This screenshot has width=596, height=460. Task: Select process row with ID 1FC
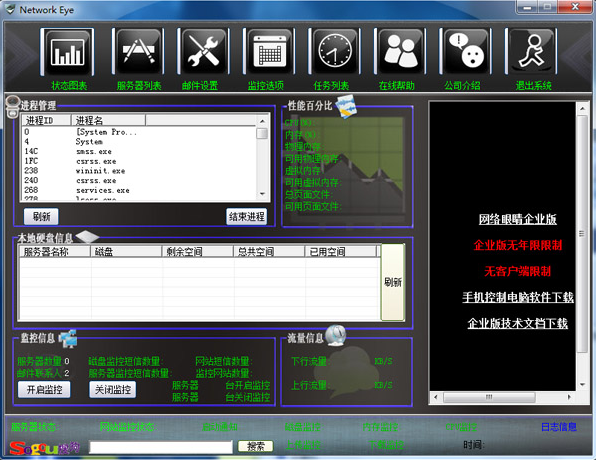tap(139, 161)
